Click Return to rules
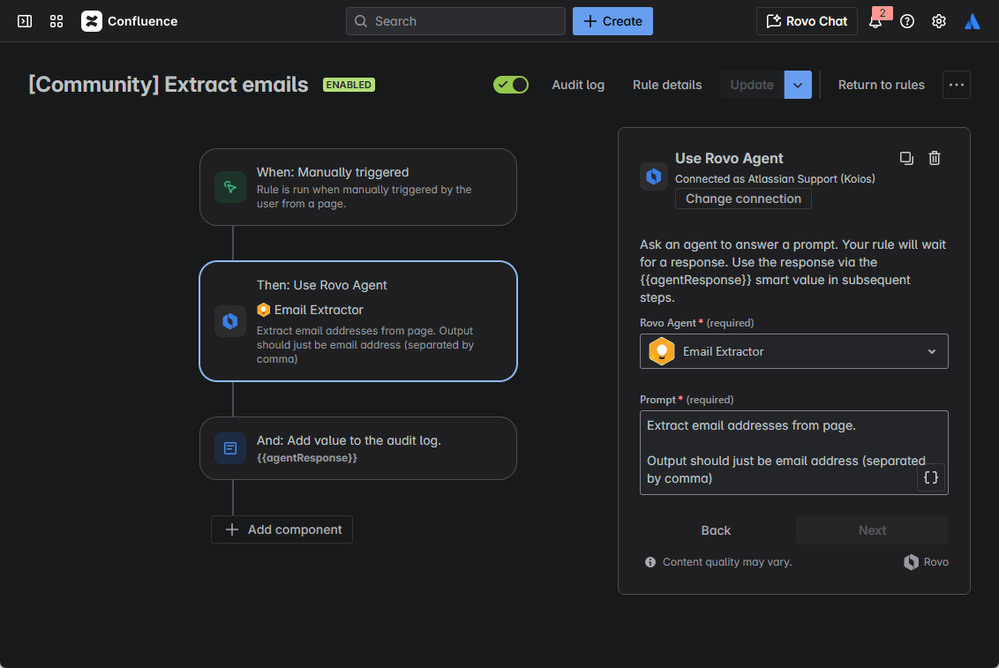Image resolution: width=999 pixels, height=668 pixels. (881, 85)
